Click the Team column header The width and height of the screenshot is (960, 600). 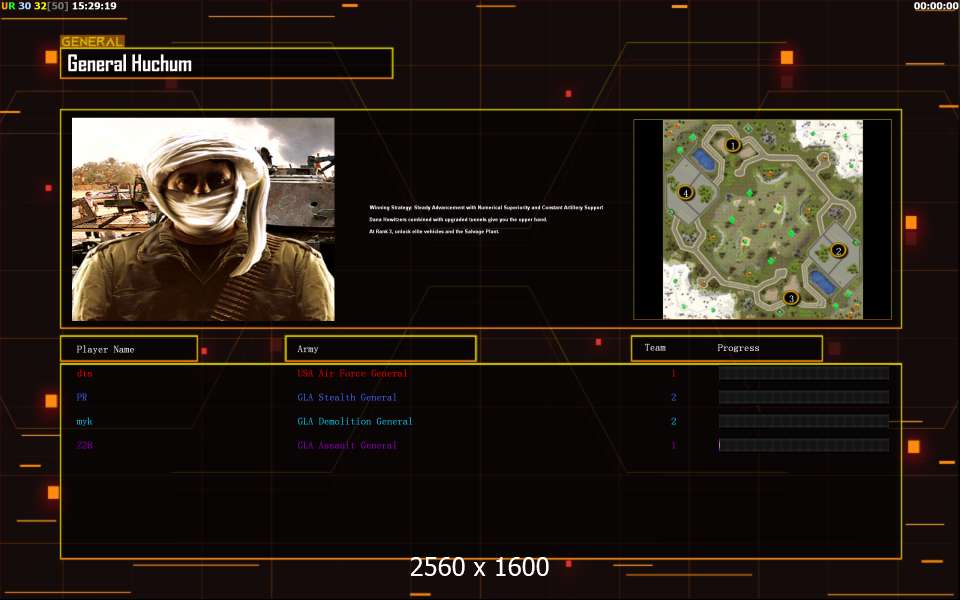pos(655,348)
